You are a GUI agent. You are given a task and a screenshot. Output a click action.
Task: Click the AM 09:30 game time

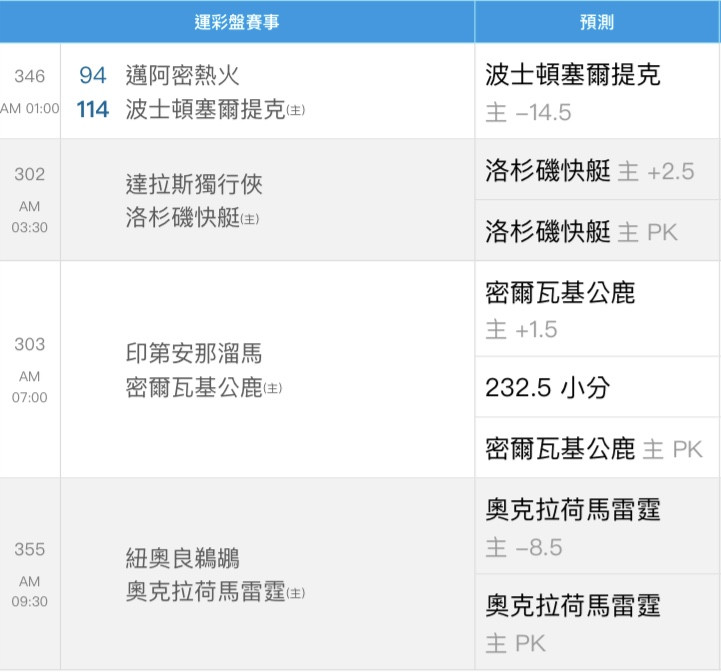30,592
